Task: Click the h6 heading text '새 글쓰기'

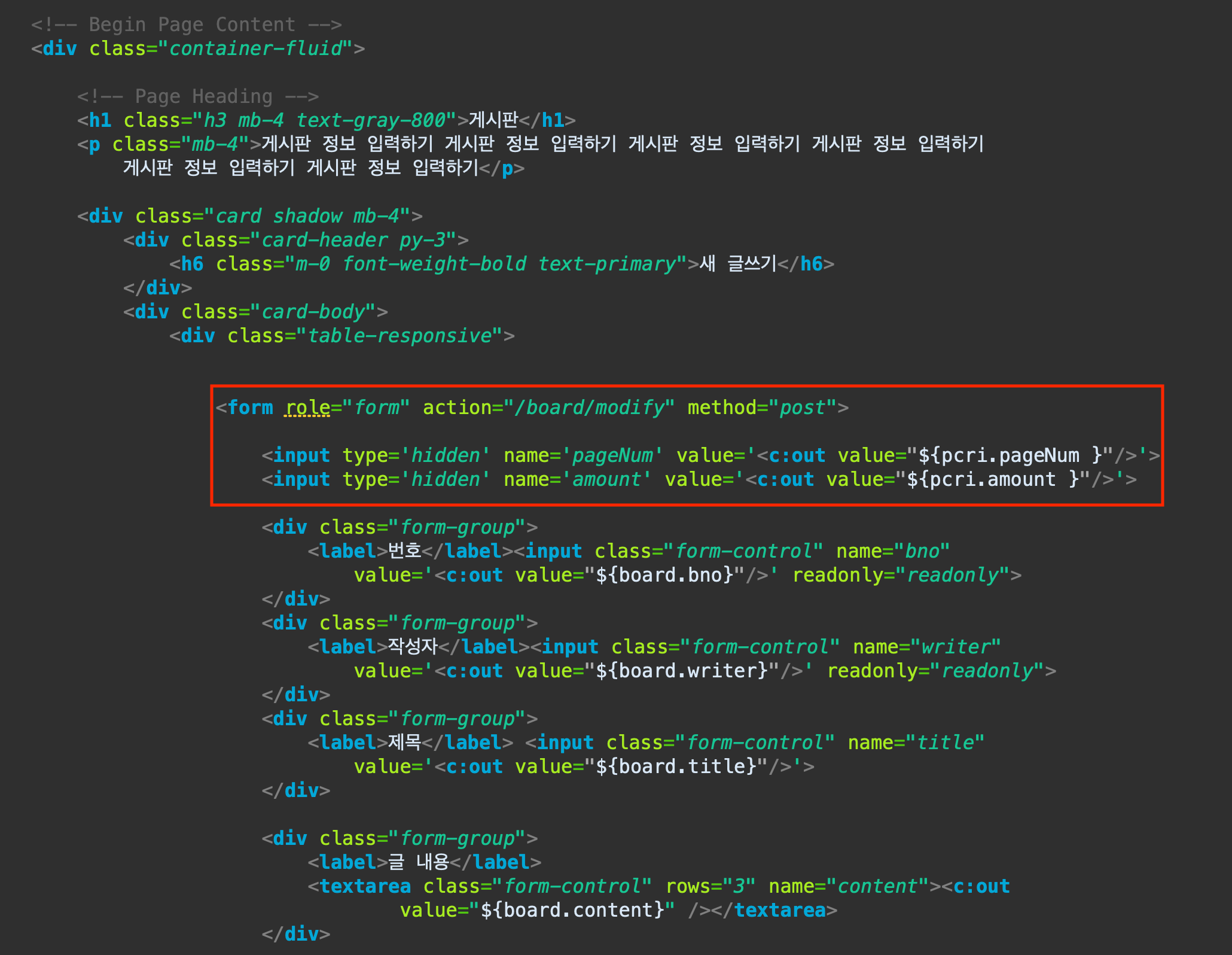Action: [x=738, y=264]
